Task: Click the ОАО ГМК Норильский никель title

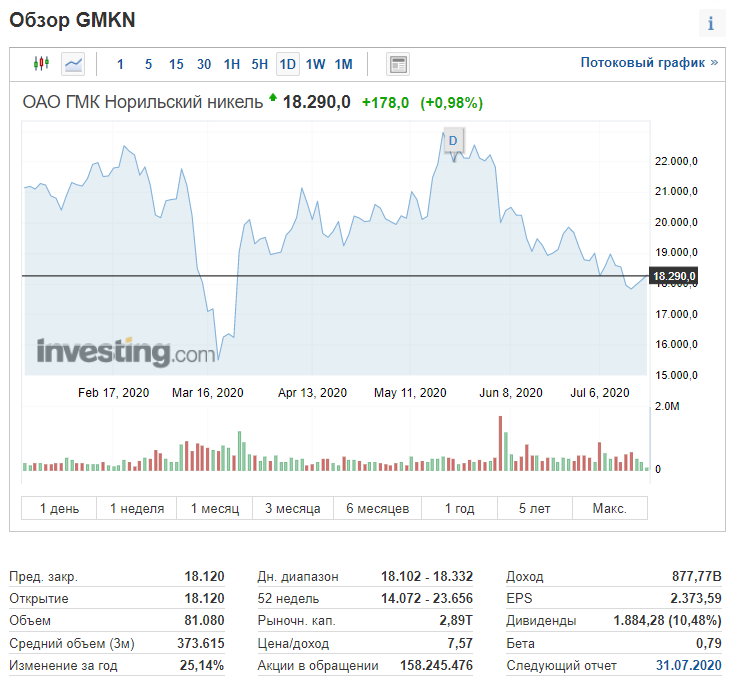Action: pos(143,102)
